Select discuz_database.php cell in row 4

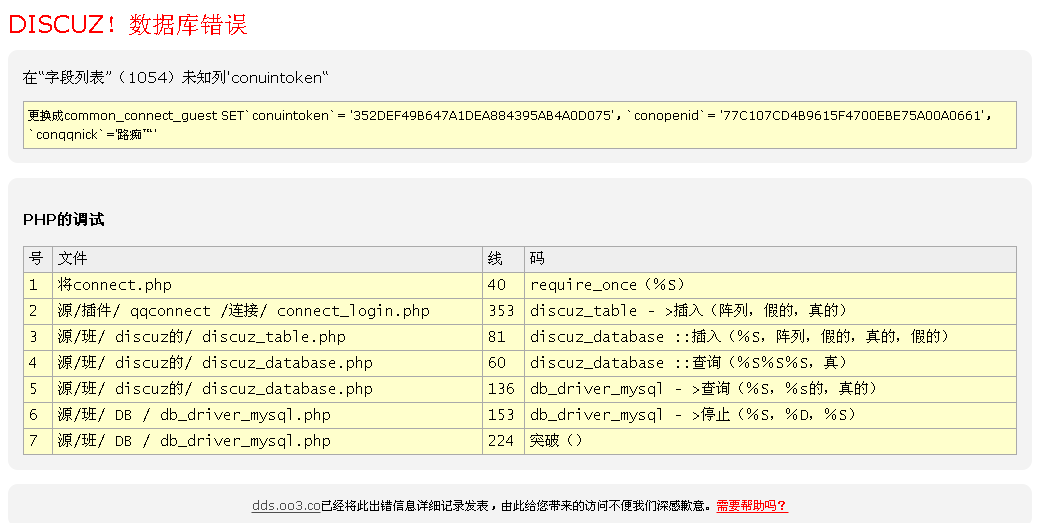coord(267,363)
